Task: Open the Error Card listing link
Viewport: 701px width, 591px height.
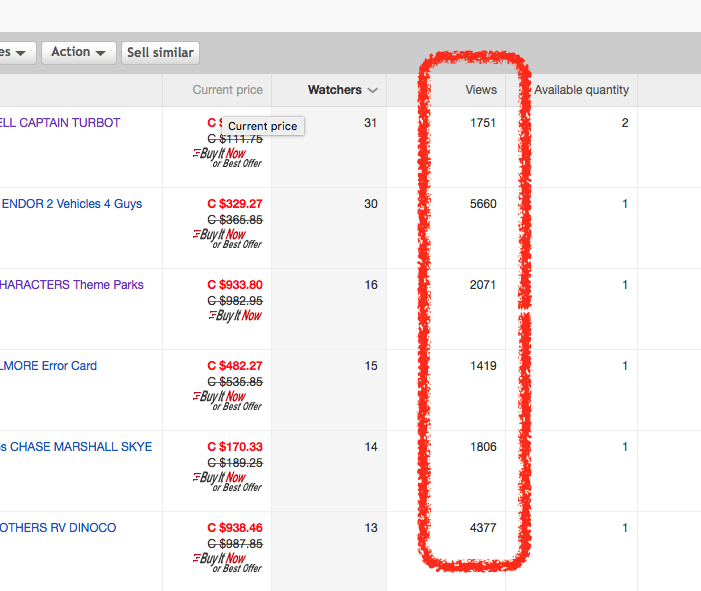Action: pyautogui.click(x=49, y=366)
